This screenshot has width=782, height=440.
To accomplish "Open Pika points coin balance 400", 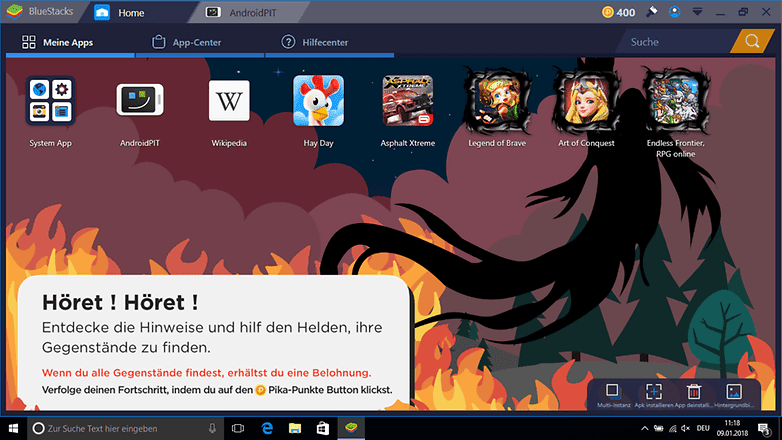I will coord(618,12).
